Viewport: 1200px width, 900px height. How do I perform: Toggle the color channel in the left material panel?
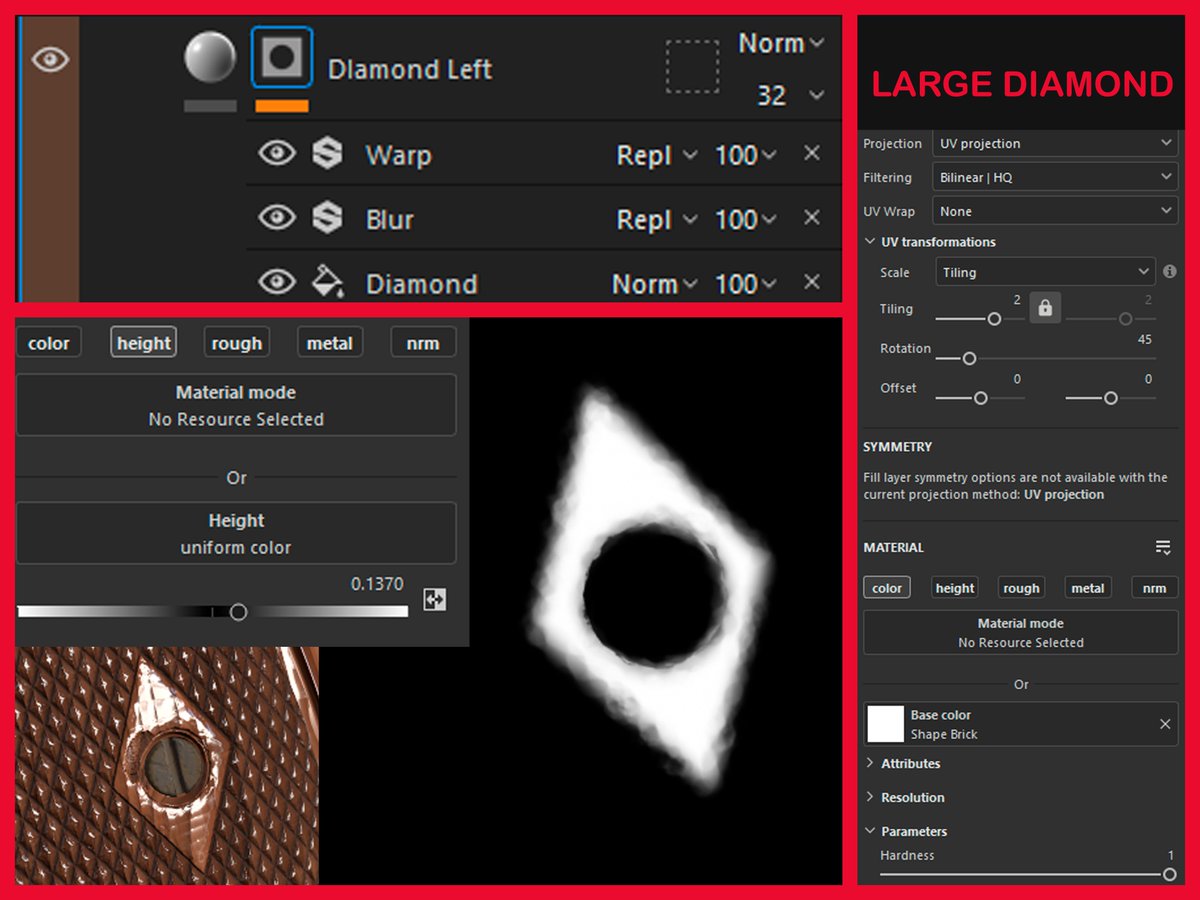click(49, 343)
